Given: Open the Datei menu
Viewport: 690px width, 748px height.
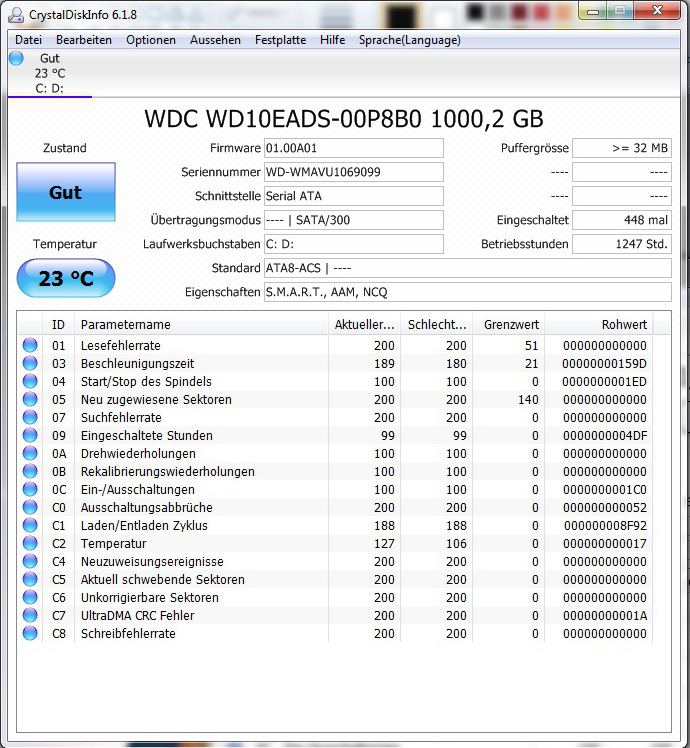Looking at the screenshot, I should point(29,40).
